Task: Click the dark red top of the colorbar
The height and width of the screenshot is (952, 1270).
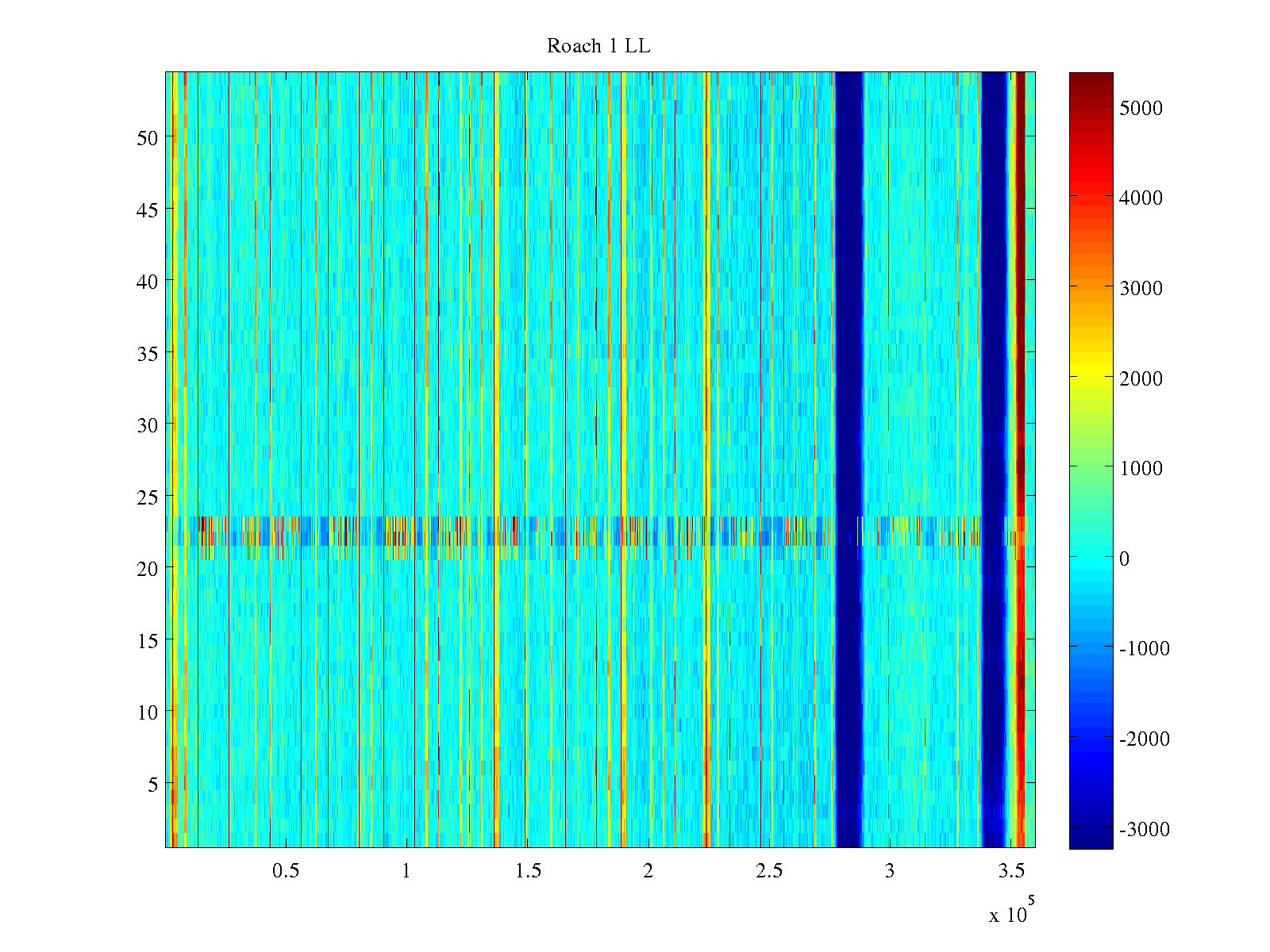Action: point(1091,83)
